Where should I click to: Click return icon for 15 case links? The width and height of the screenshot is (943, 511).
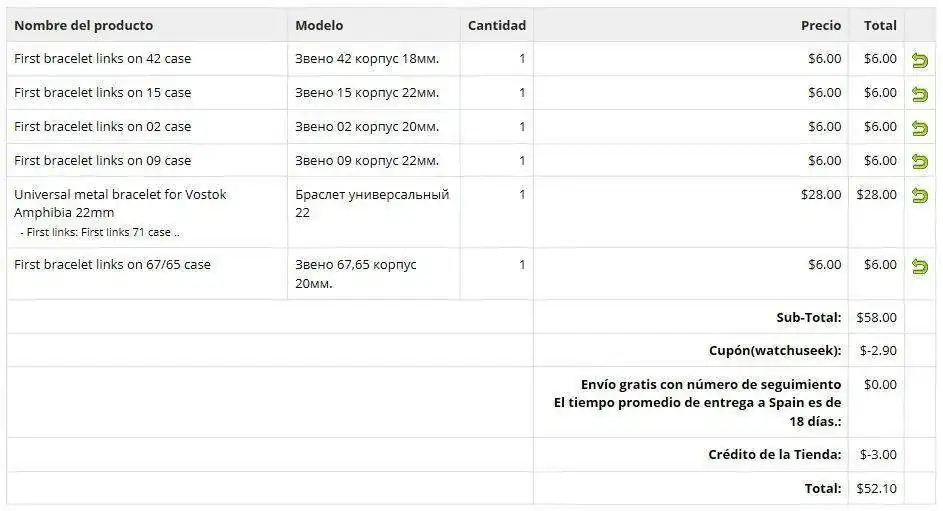click(x=920, y=94)
